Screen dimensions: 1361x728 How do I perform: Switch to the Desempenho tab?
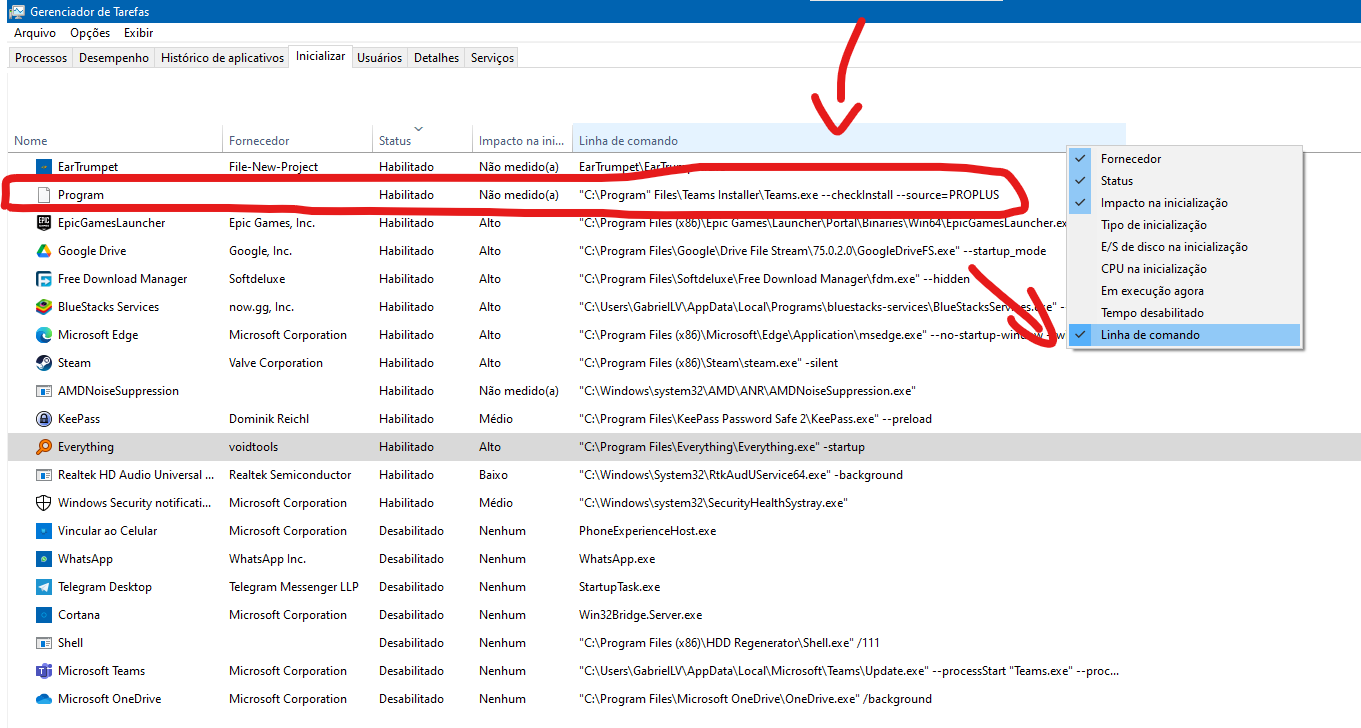(114, 58)
